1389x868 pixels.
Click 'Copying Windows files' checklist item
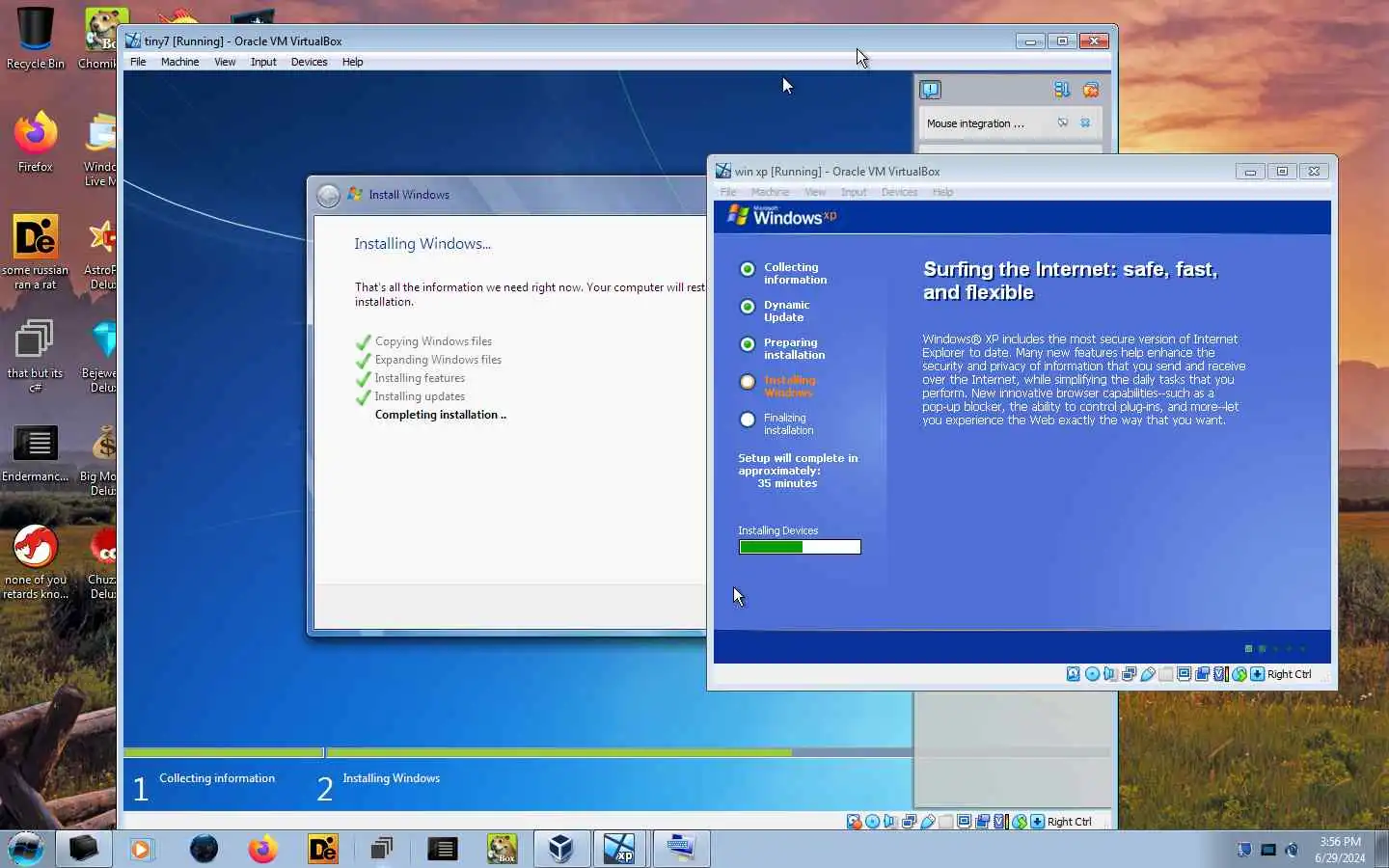pos(433,341)
